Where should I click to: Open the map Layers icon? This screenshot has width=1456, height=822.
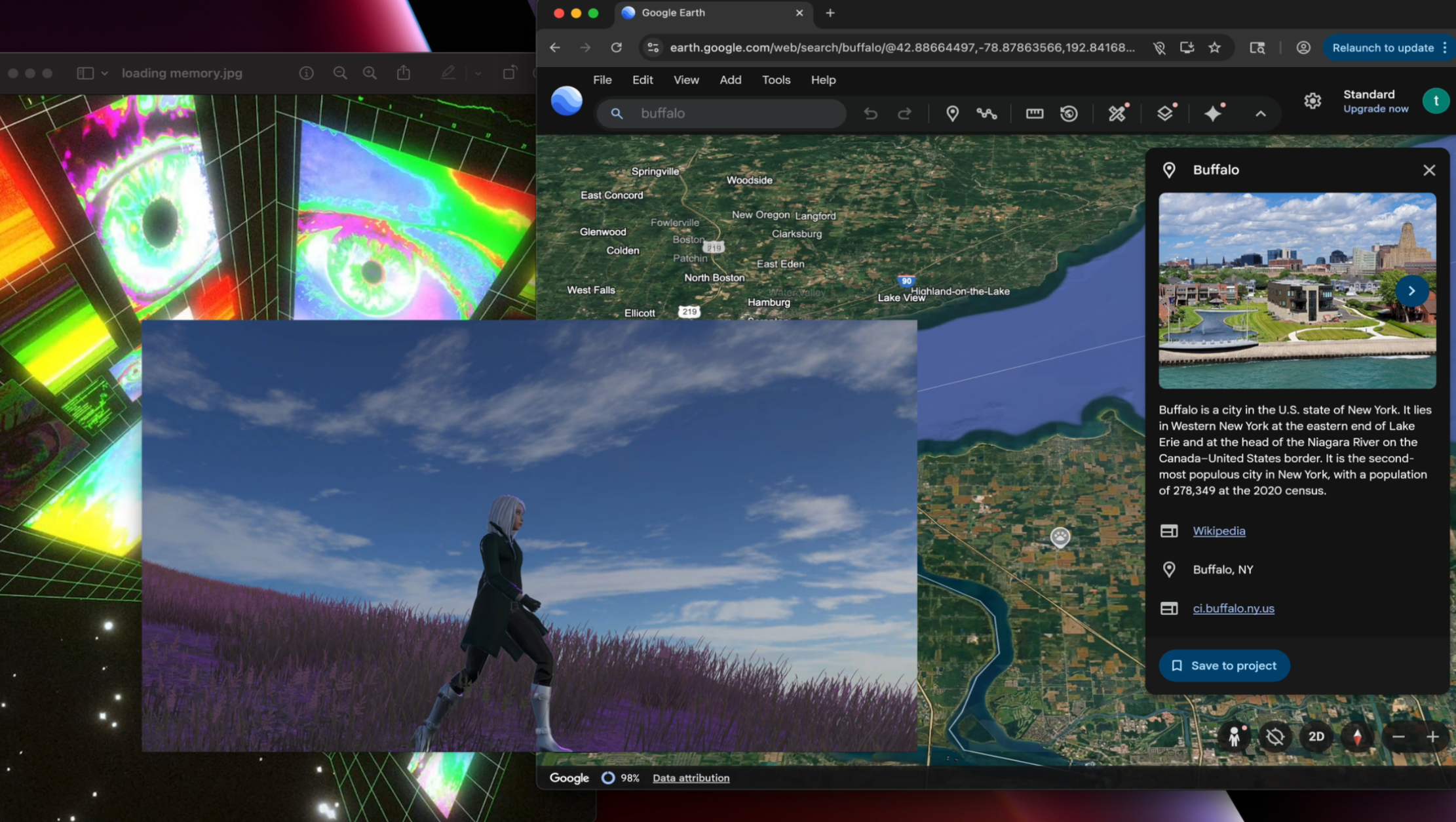pyautogui.click(x=1165, y=113)
